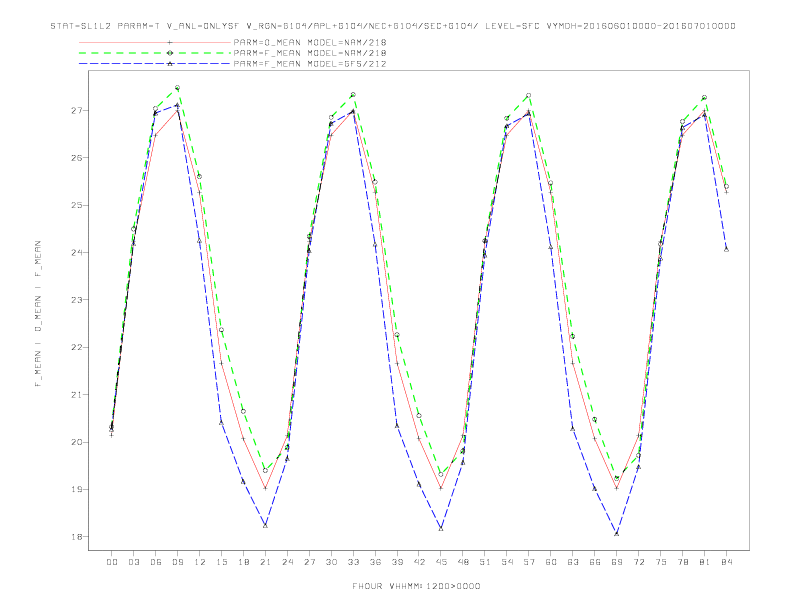Click x-axis tick label 48
This screenshot has width=792, height=612.
coord(463,562)
